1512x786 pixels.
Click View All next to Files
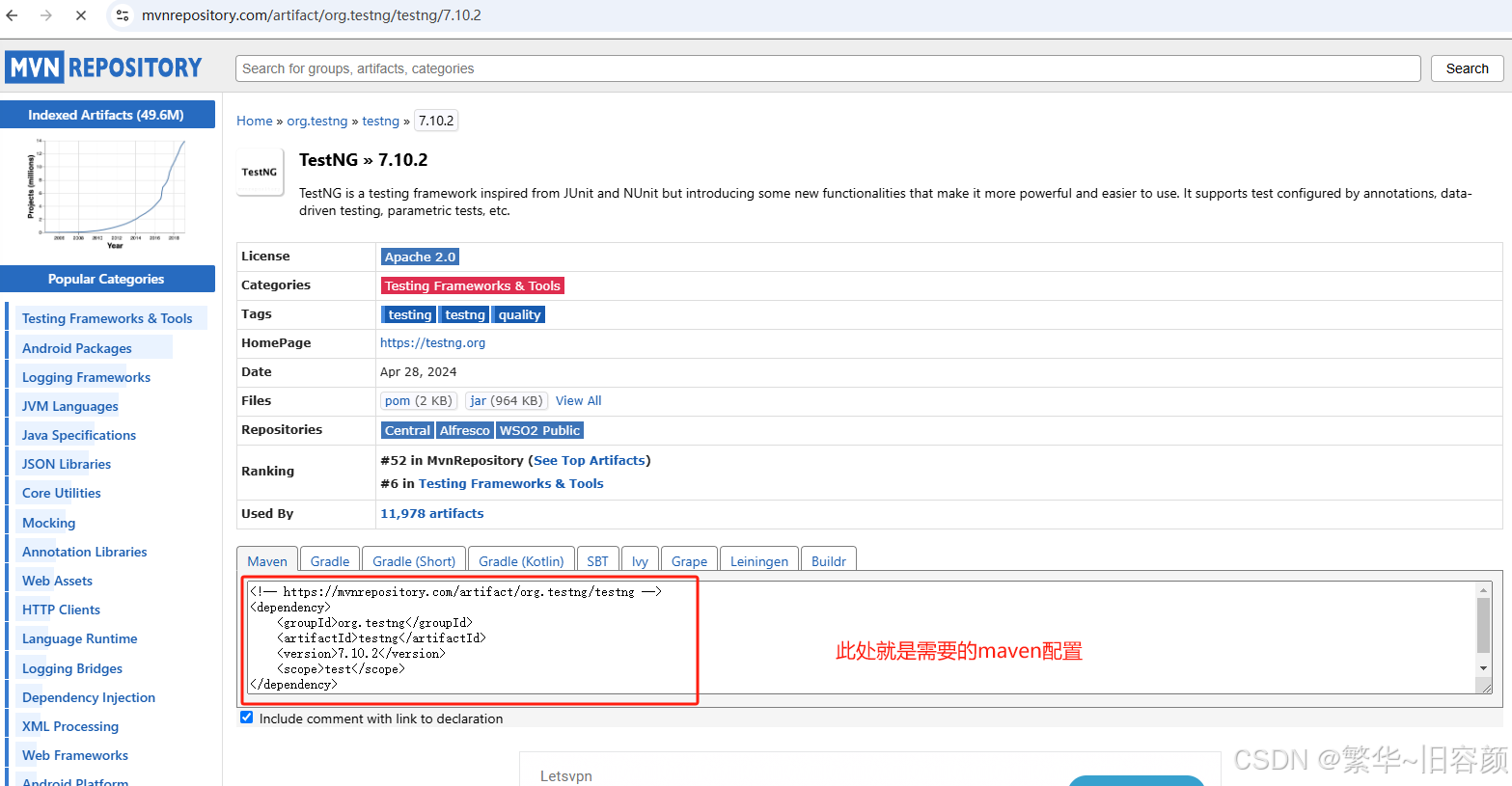[x=577, y=400]
